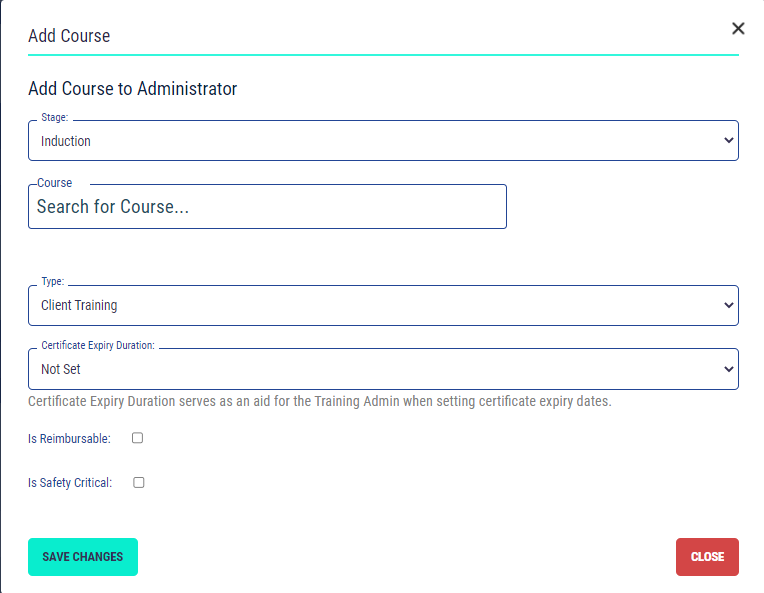Click the 'Certificate Expiry Duration:' field label
764x593 pixels.
pos(98,345)
